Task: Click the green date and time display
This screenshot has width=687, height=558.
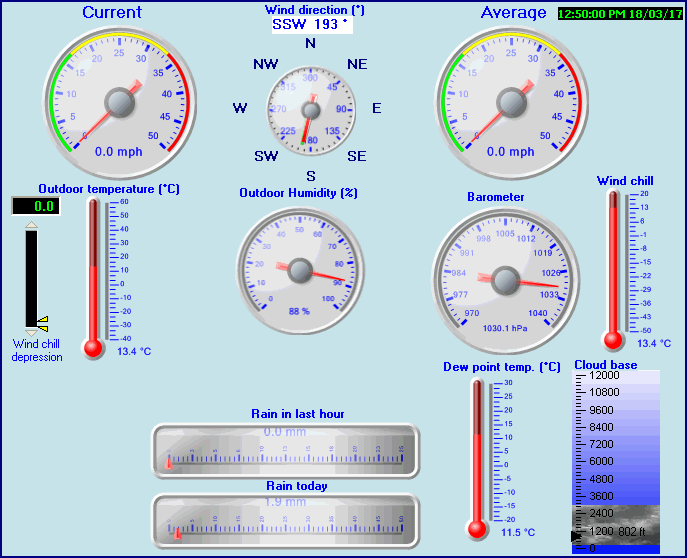Action: [620, 14]
